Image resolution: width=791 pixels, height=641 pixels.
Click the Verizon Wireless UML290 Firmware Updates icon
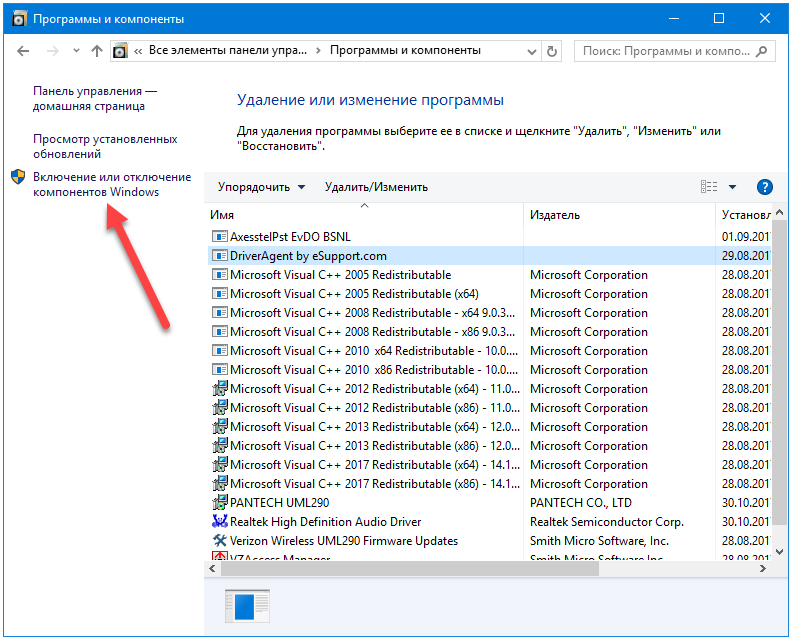(220, 541)
